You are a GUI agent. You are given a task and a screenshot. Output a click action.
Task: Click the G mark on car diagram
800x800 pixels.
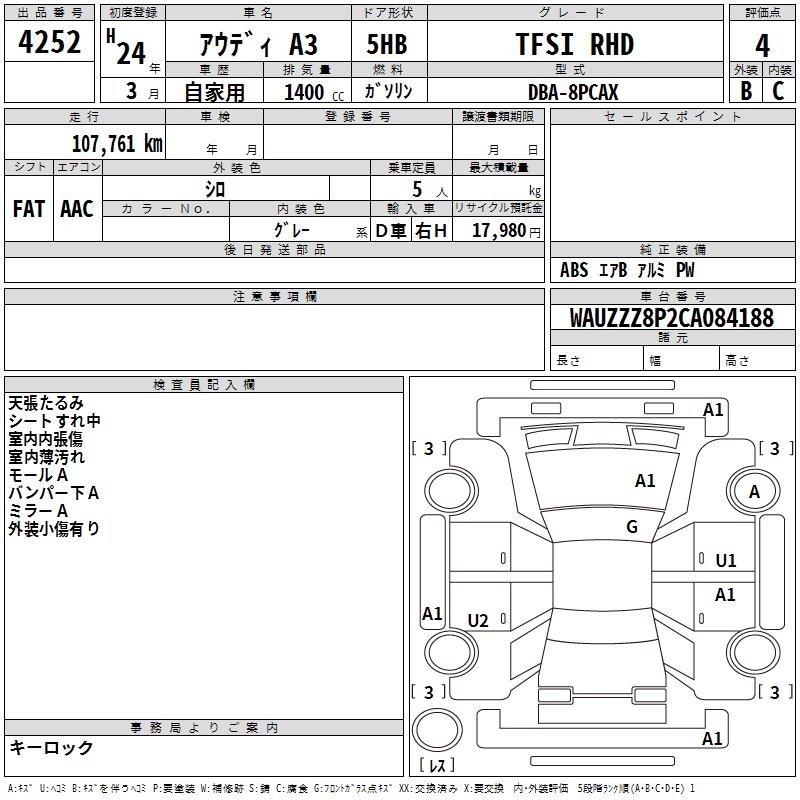(632, 527)
